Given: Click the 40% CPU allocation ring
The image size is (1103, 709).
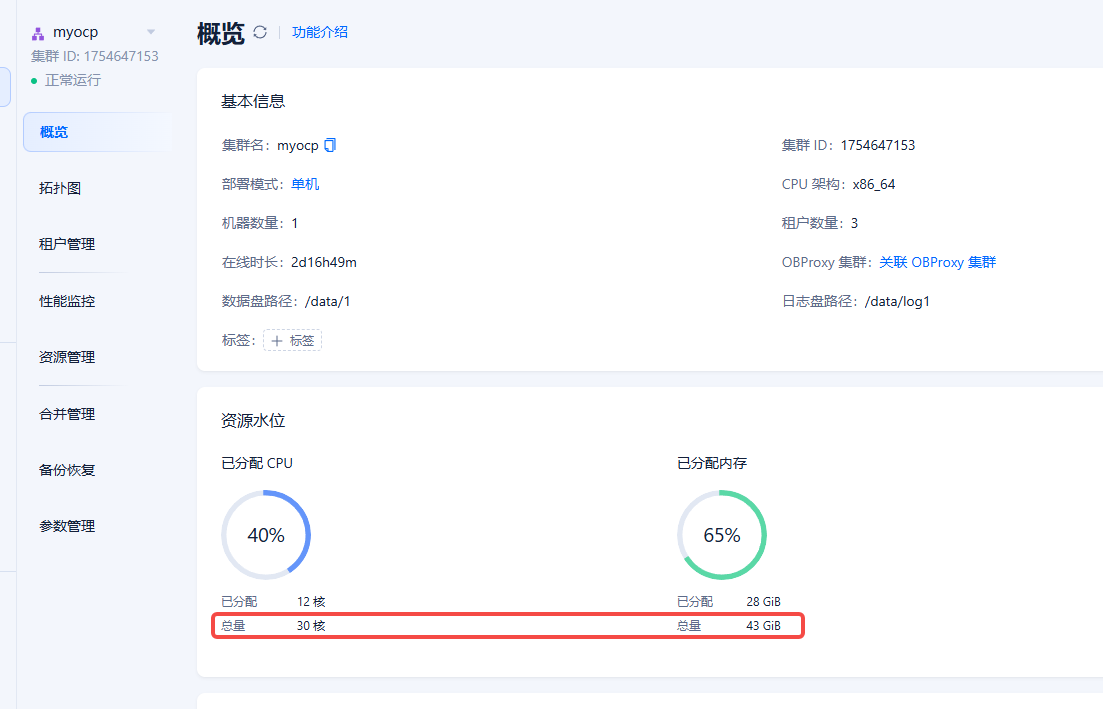Looking at the screenshot, I should pyautogui.click(x=266, y=535).
